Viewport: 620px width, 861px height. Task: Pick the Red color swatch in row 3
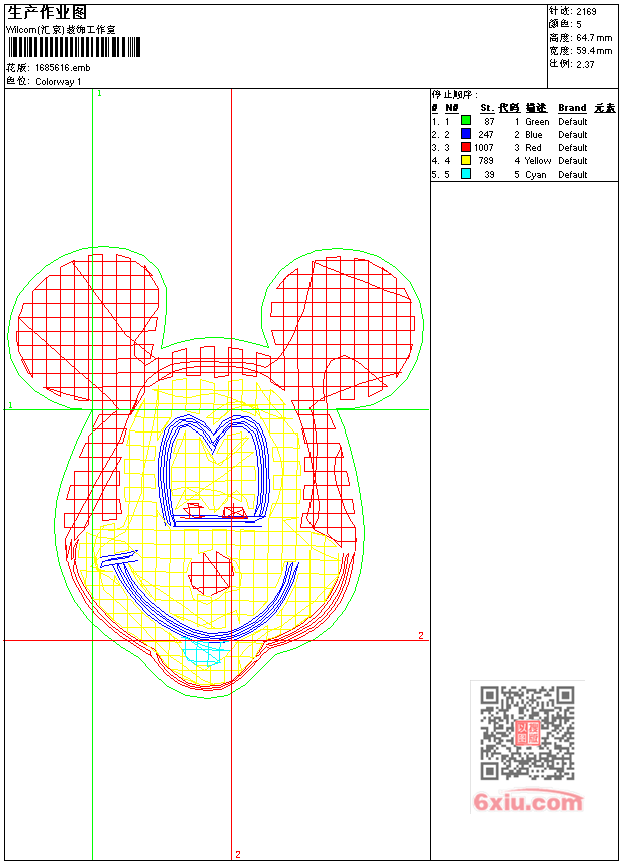pos(466,147)
